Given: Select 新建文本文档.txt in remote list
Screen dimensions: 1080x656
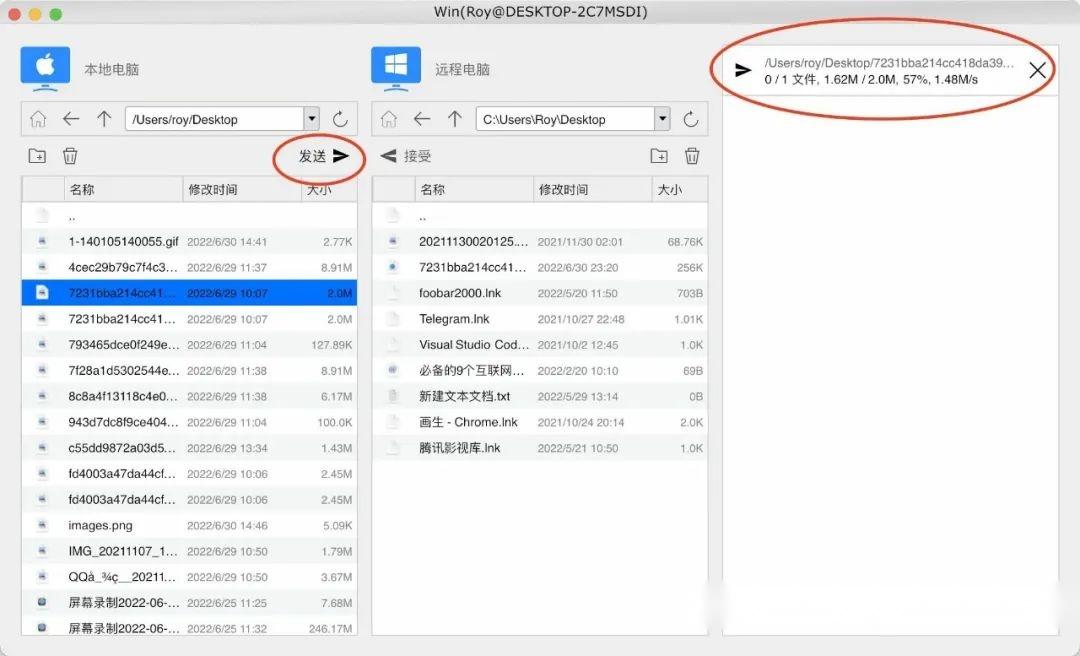Looking at the screenshot, I should (460, 396).
